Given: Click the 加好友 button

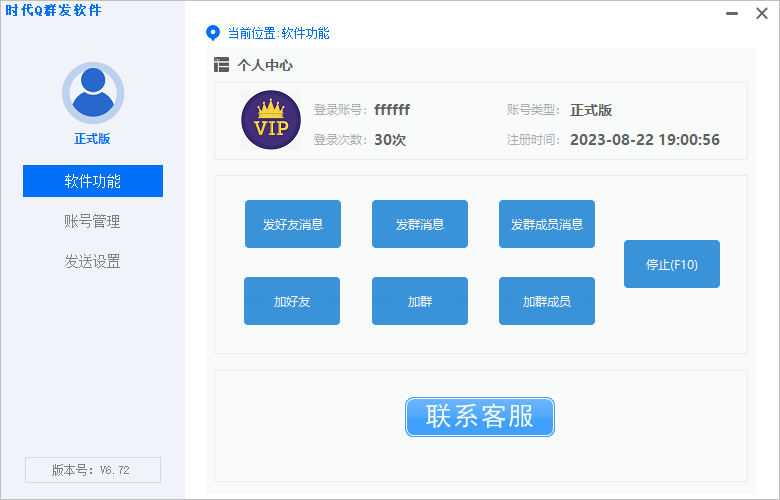Looking at the screenshot, I should 292,301.
